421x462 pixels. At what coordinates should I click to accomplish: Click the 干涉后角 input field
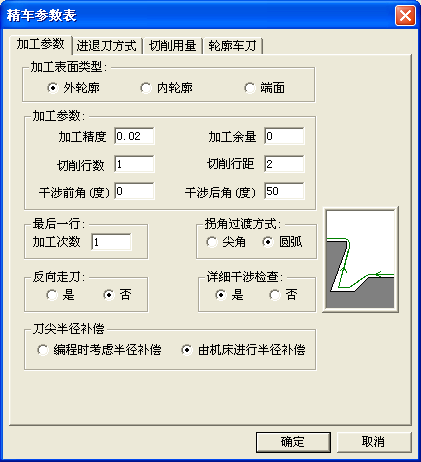pyautogui.click(x=284, y=191)
